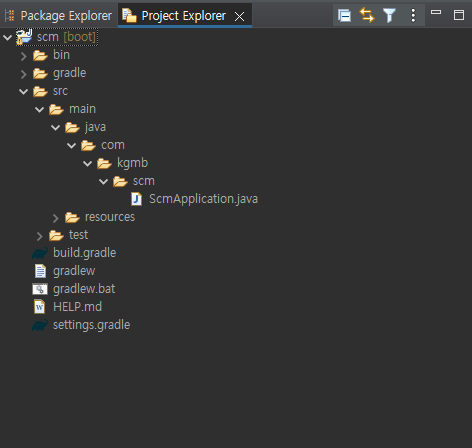Click the com folder icon
Screen dimensions: 472x448
pyautogui.click(x=88, y=145)
